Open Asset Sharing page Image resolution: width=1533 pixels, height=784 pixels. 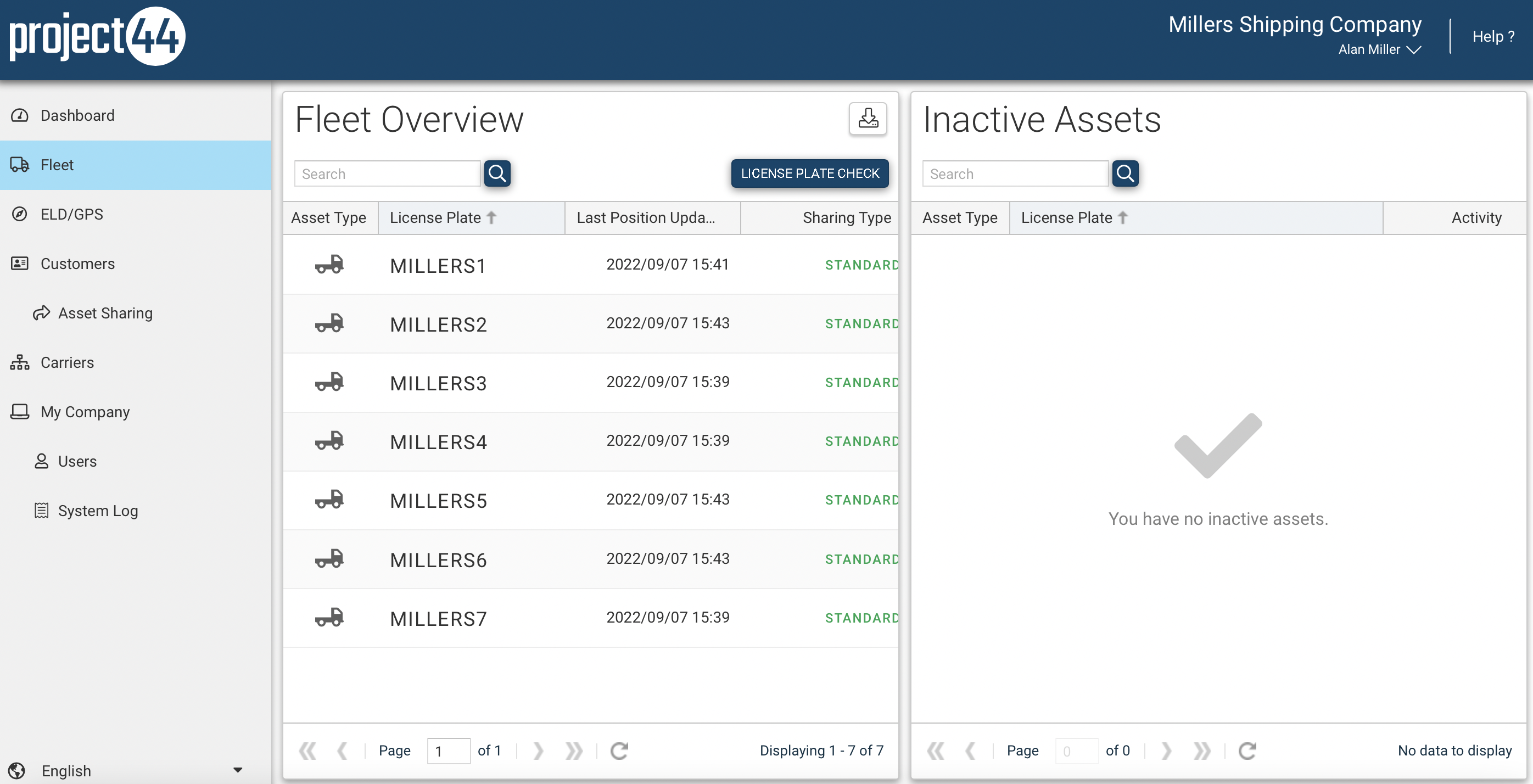(x=136, y=313)
